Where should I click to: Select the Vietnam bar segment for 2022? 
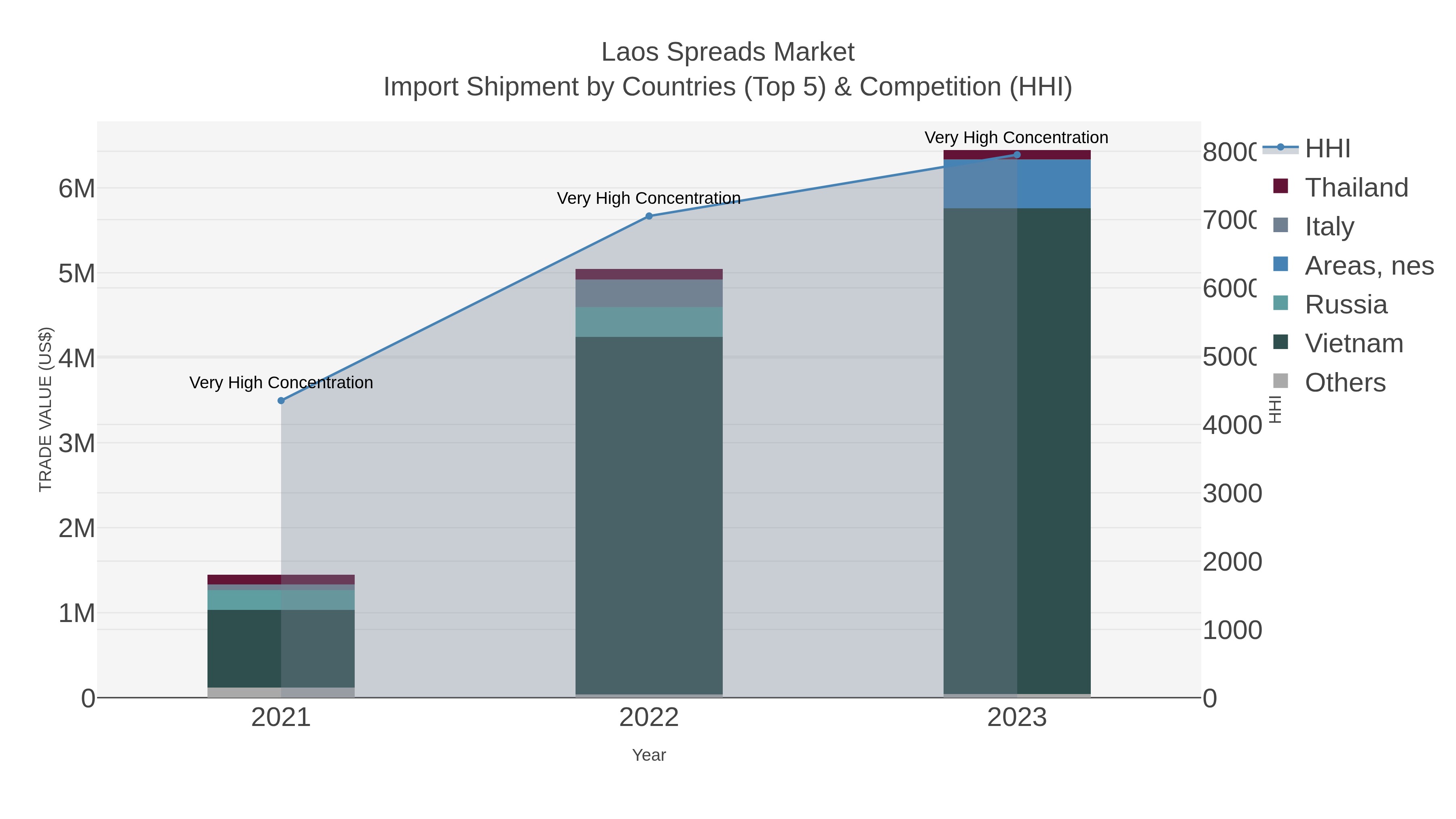649,516
